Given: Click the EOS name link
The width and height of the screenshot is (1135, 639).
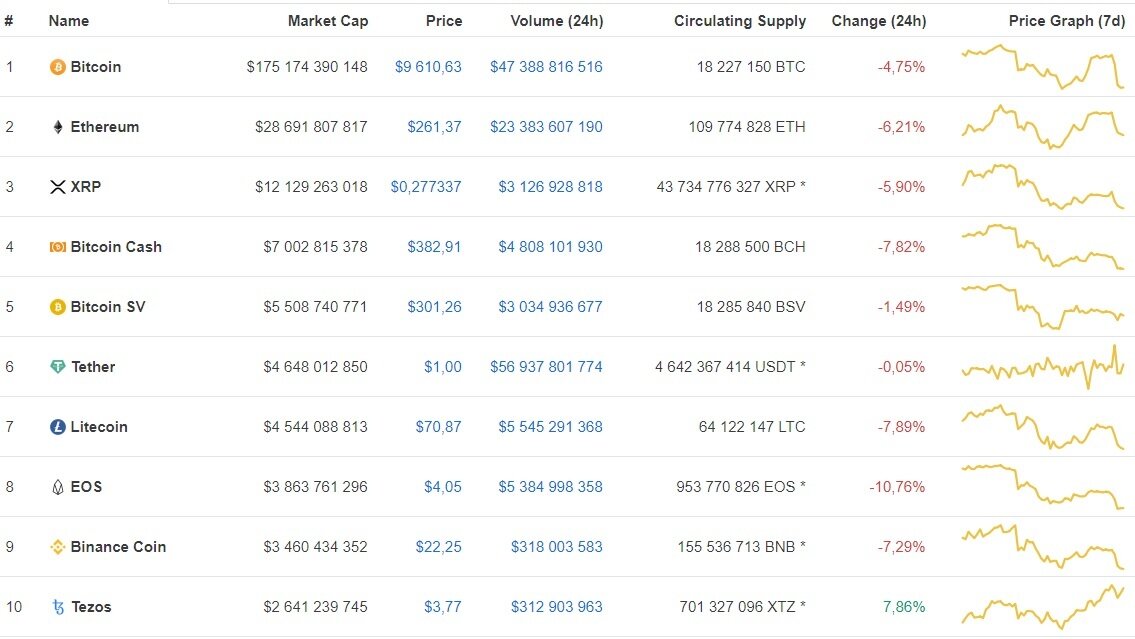Looking at the screenshot, I should pyautogui.click(x=86, y=487).
